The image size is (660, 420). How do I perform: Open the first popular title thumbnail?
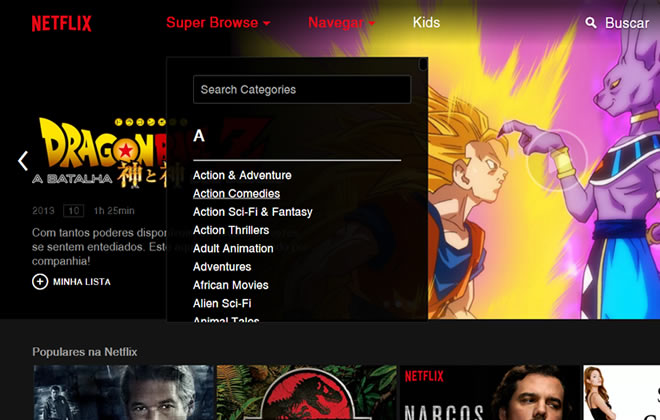[123, 392]
